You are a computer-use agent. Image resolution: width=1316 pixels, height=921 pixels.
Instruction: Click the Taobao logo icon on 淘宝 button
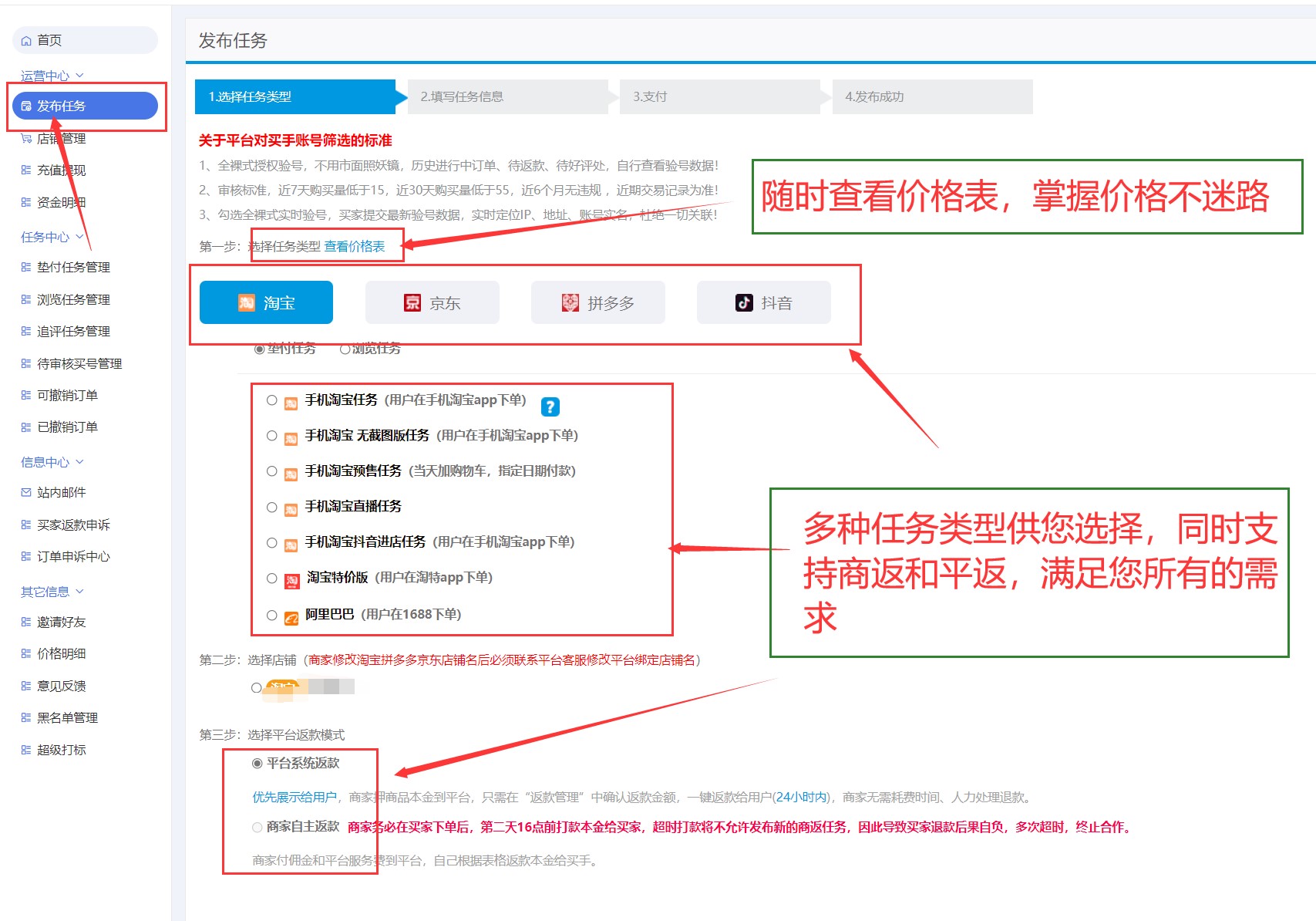247,302
